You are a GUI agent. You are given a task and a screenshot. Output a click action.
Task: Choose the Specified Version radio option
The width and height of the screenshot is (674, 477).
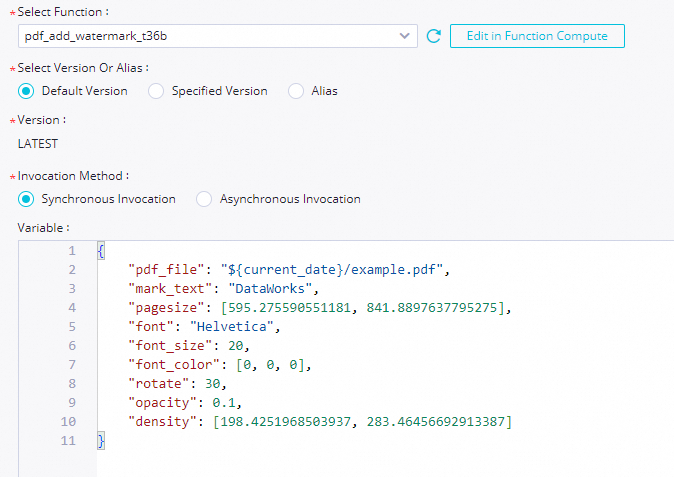156,91
